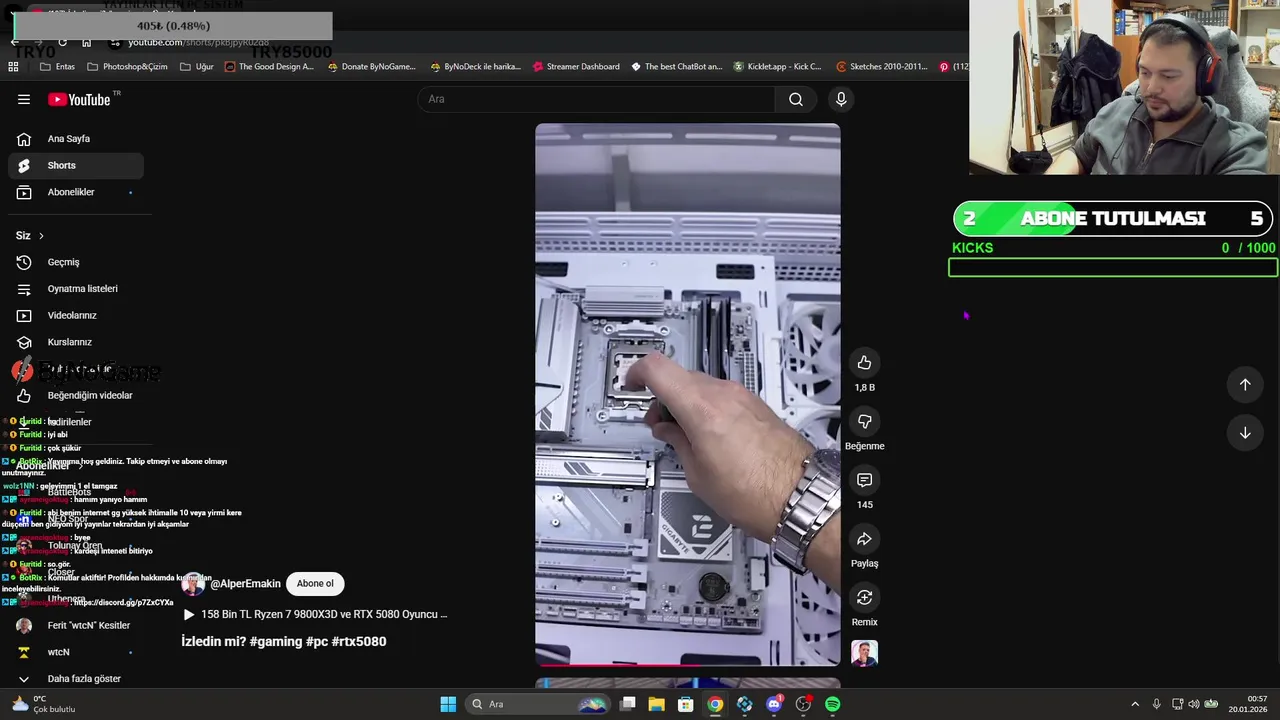Open Spotify from the taskbar
Image resolution: width=1280 pixels, height=720 pixels.
832,704
